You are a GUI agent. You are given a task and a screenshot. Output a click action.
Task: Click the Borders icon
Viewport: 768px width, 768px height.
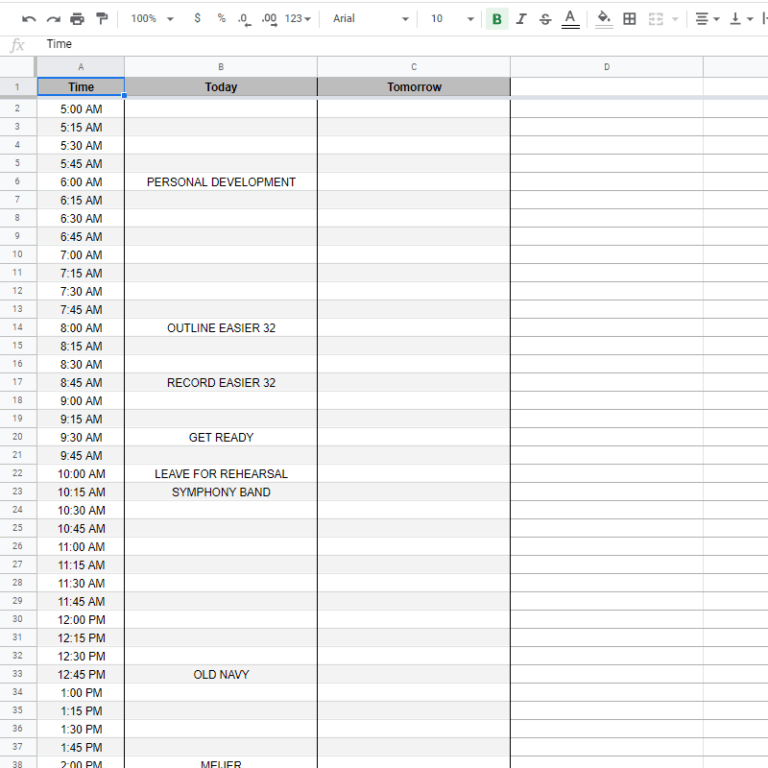629,19
